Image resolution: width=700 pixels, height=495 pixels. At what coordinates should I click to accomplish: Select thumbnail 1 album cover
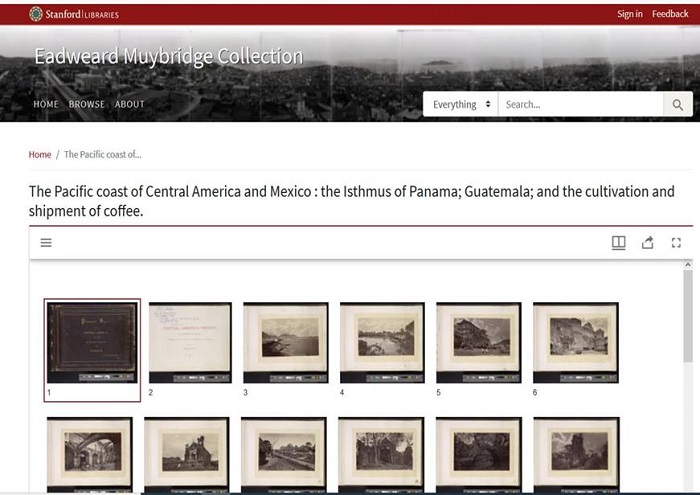coord(93,342)
